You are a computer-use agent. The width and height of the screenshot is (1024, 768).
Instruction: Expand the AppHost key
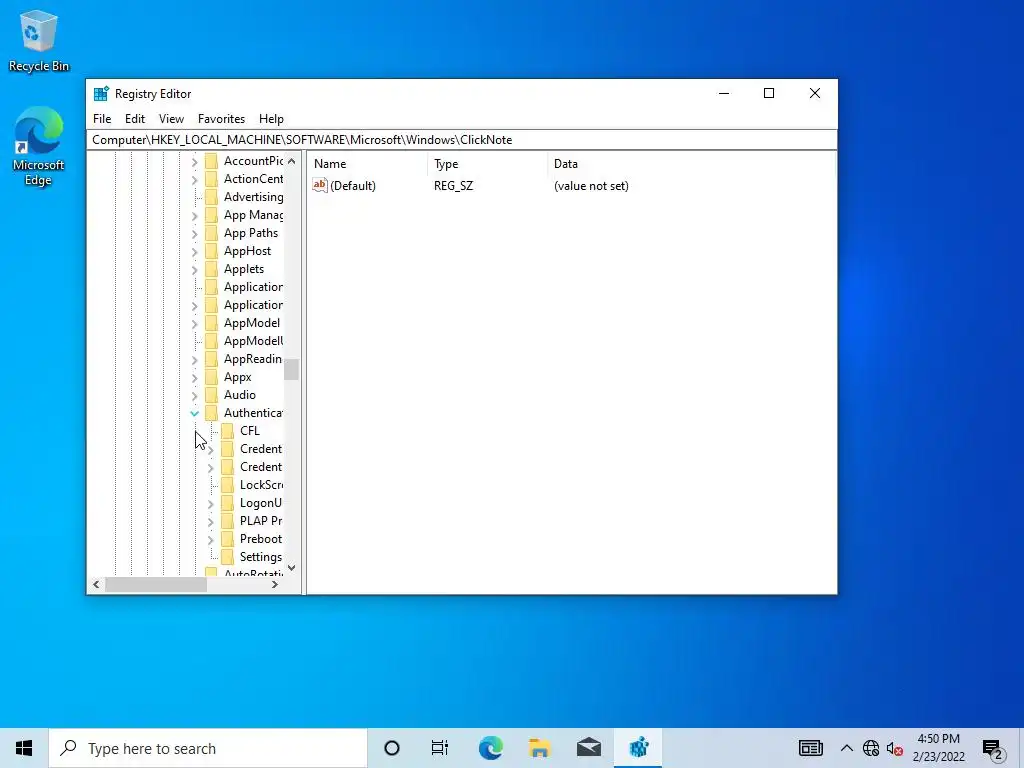click(x=195, y=251)
